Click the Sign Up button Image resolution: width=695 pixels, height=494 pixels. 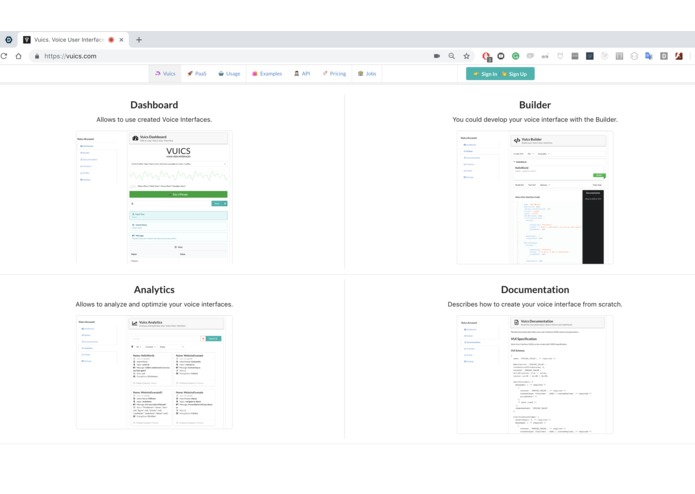(x=514, y=74)
